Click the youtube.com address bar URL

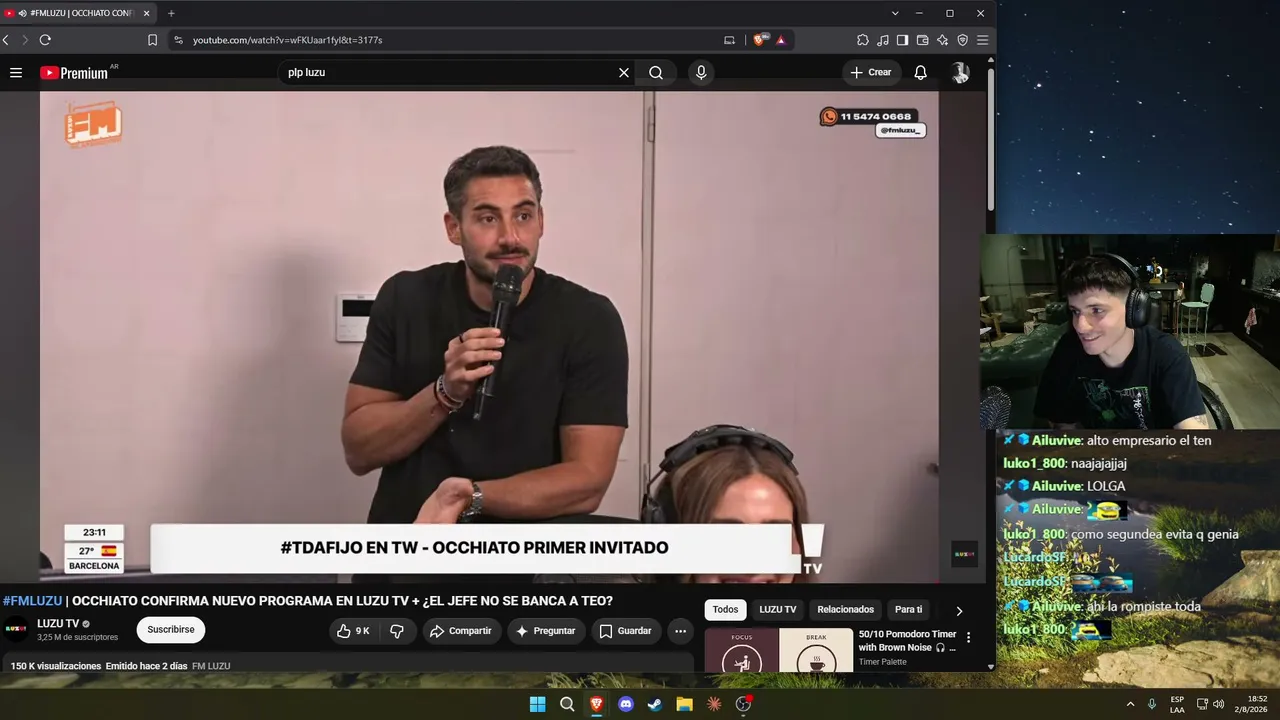coord(287,40)
